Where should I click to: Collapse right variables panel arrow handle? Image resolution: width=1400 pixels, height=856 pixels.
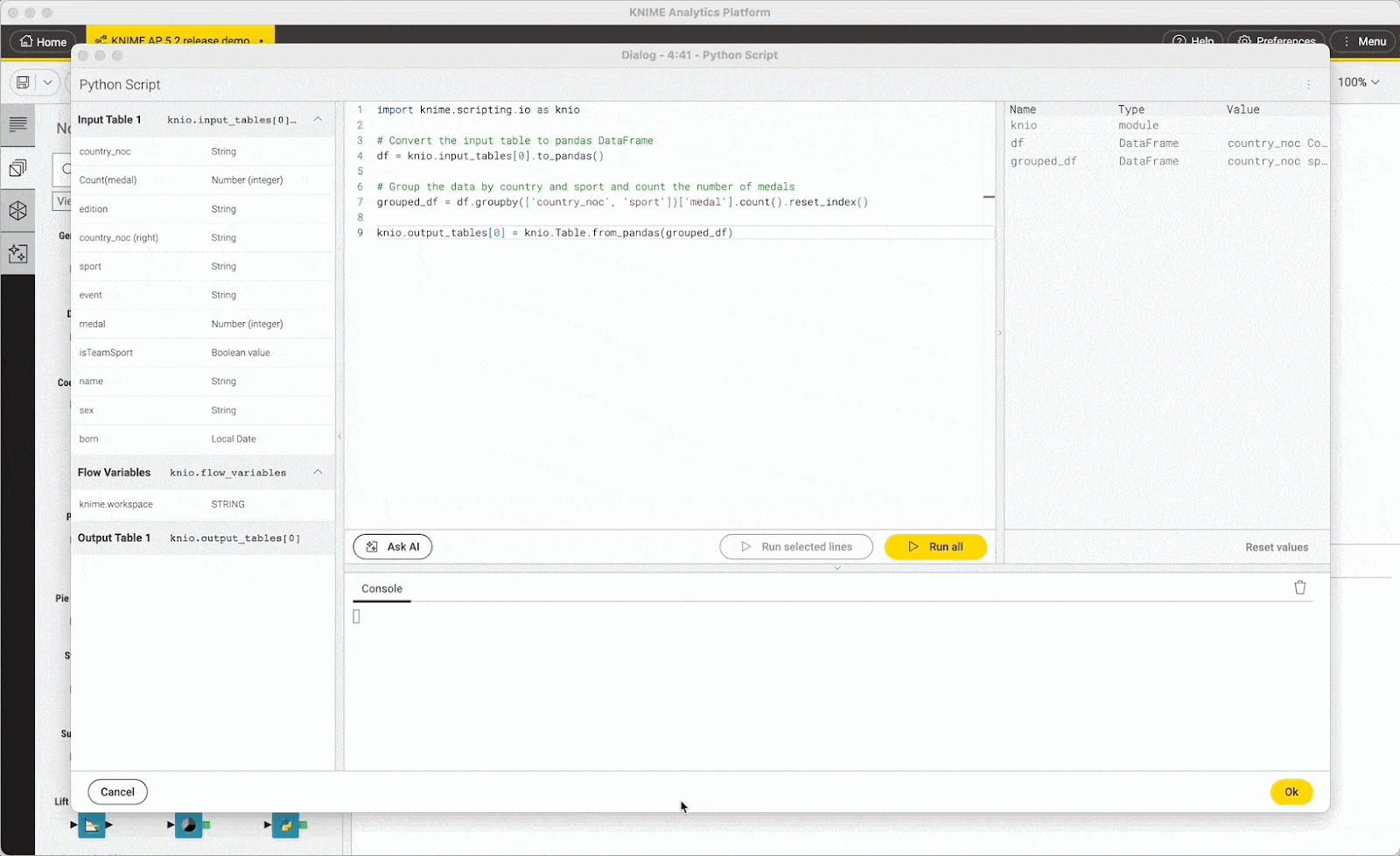(1000, 333)
